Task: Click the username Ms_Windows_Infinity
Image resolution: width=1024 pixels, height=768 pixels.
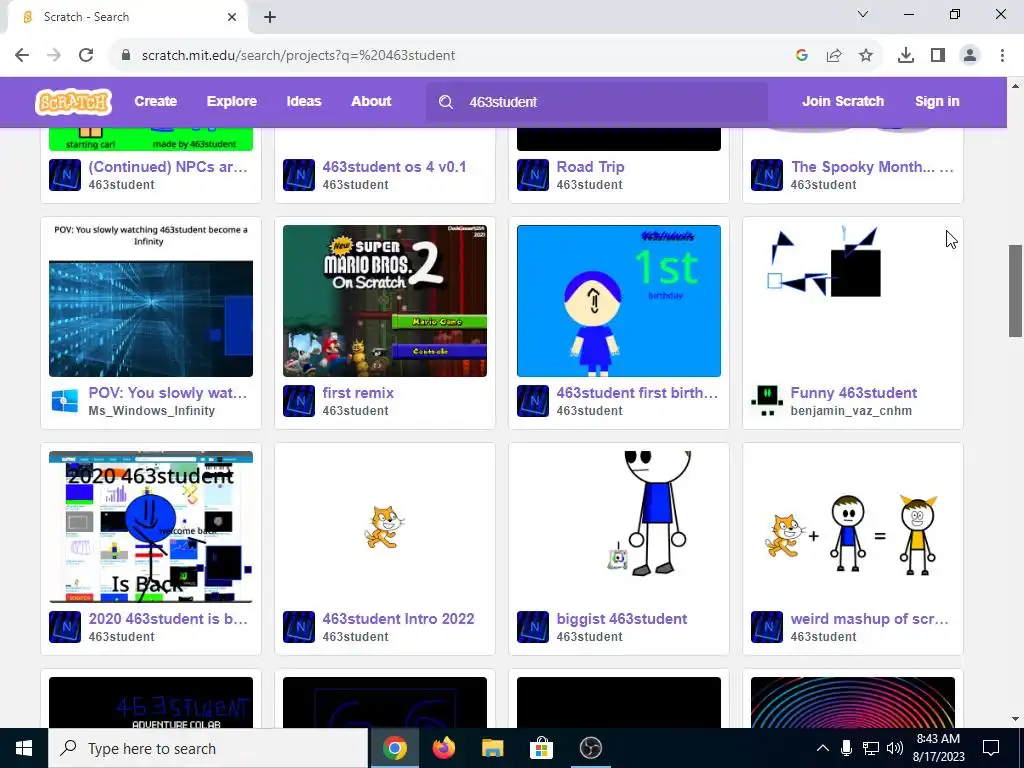Action: click(152, 411)
